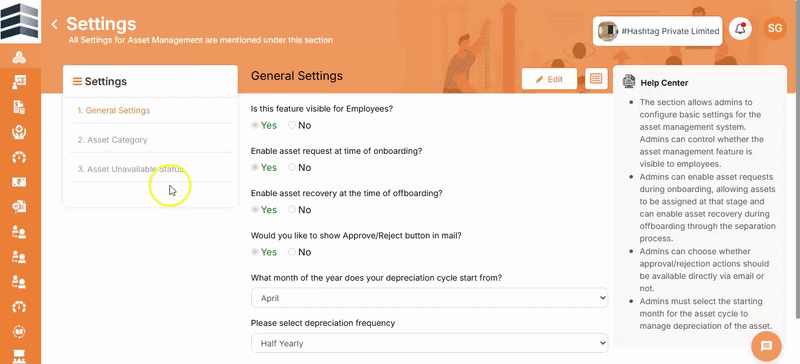This screenshot has width=800, height=364.
Task: Click the Edit button
Action: (549, 79)
